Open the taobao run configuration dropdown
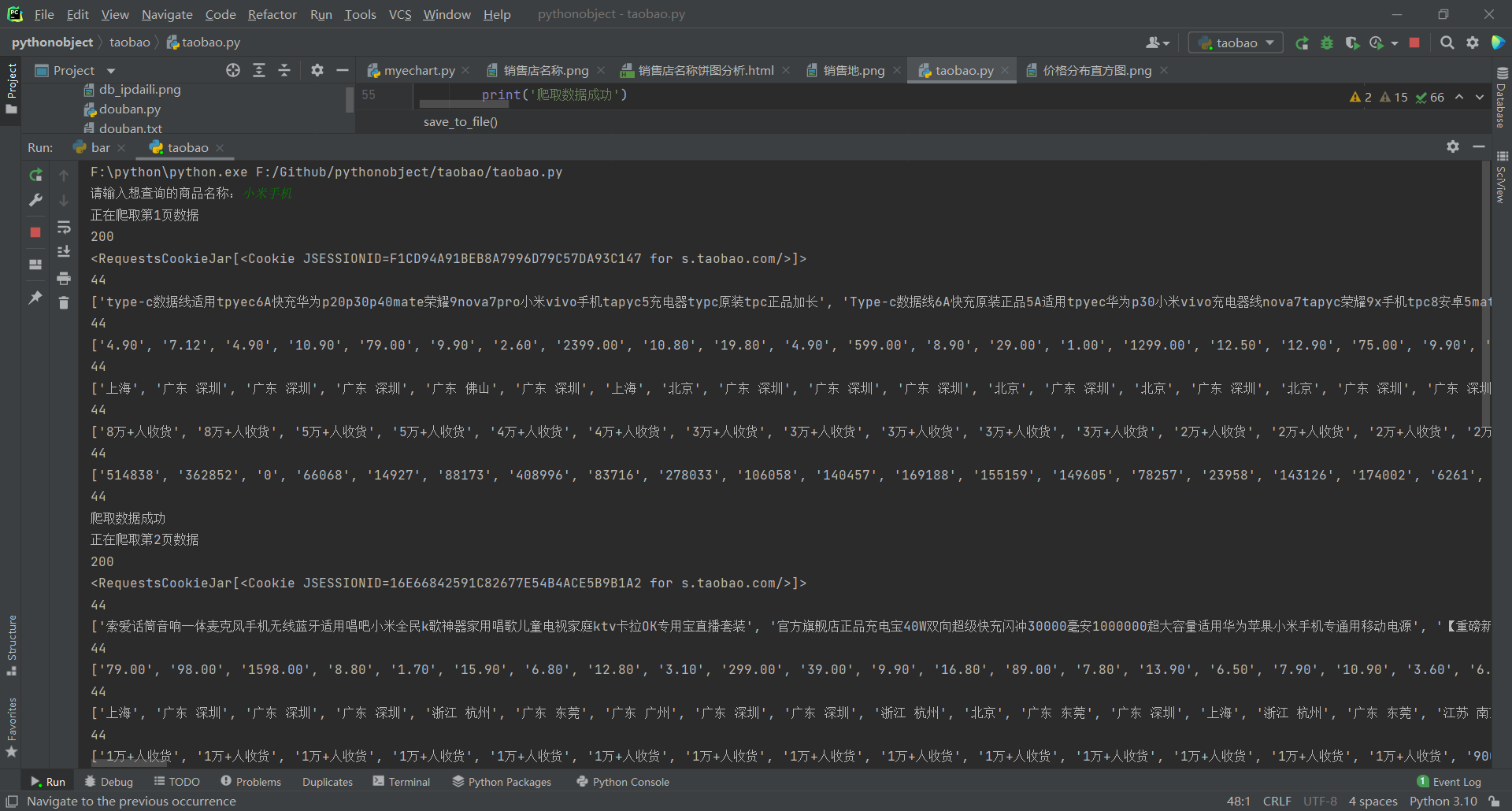This screenshot has width=1512, height=811. (1236, 43)
